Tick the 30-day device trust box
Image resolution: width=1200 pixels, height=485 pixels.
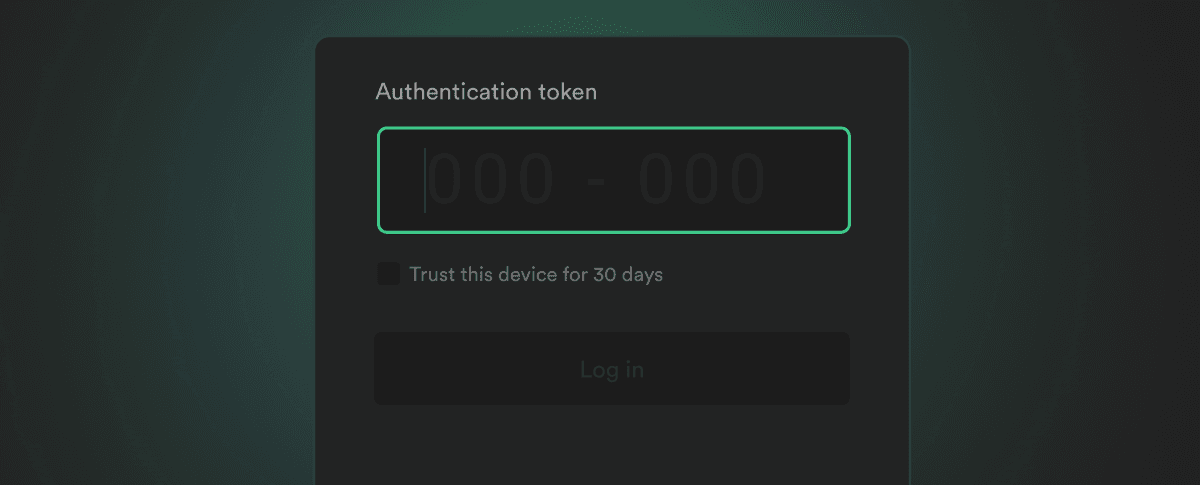(x=388, y=274)
